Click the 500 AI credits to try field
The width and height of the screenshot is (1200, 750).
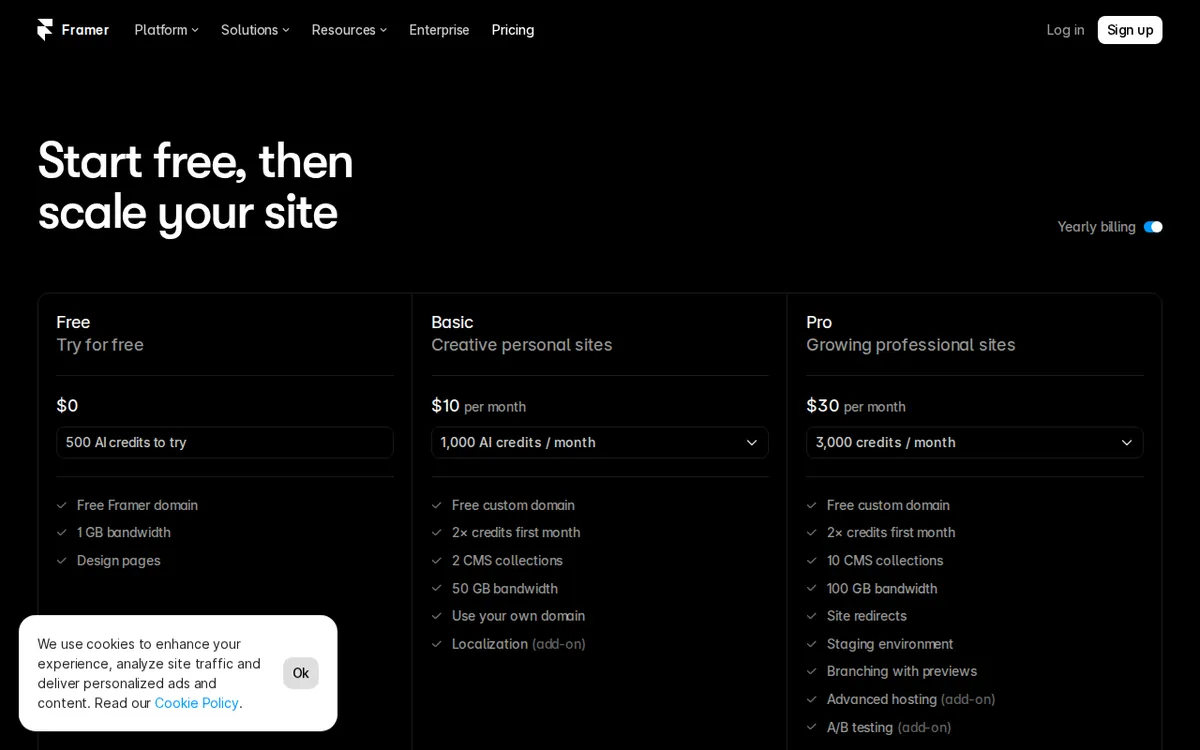click(225, 442)
